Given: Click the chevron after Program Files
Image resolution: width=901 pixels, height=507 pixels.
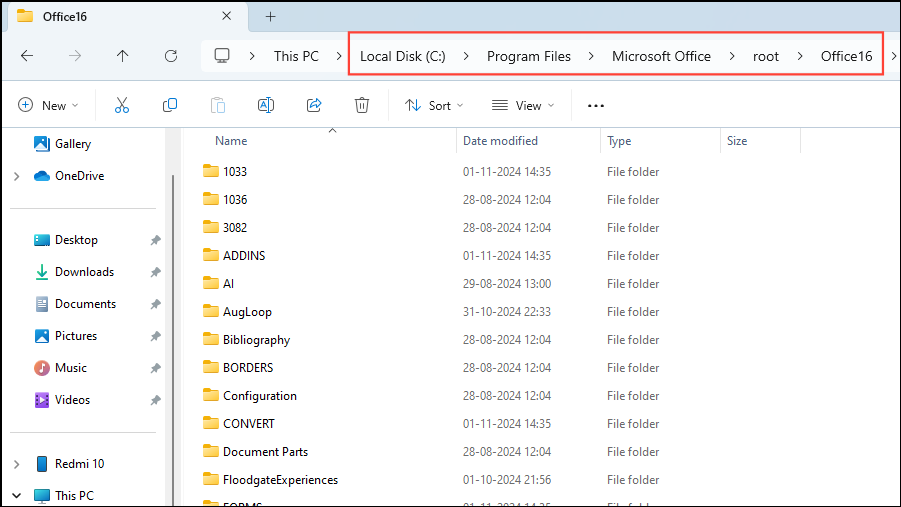Looking at the screenshot, I should tap(591, 56).
